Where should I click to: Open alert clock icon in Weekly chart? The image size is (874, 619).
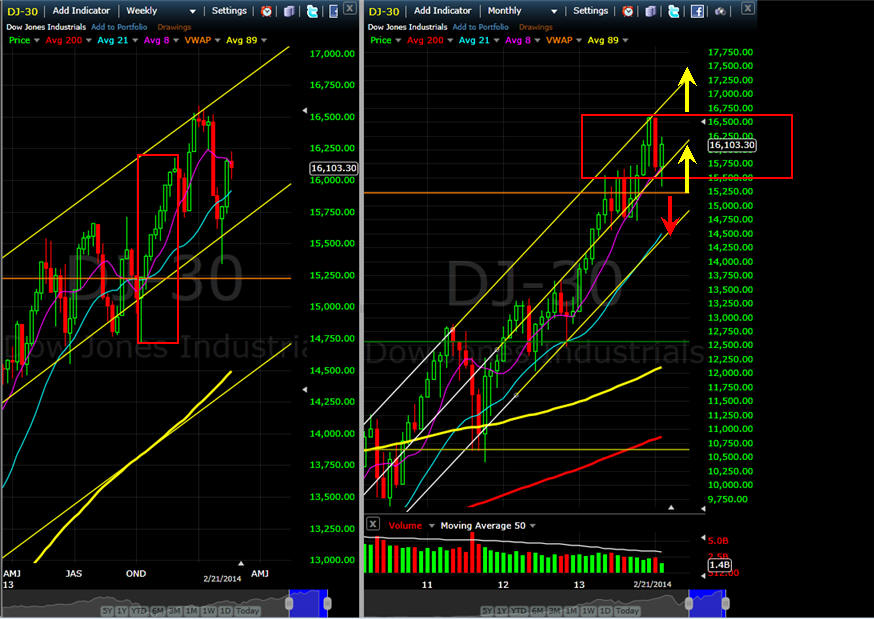point(266,11)
